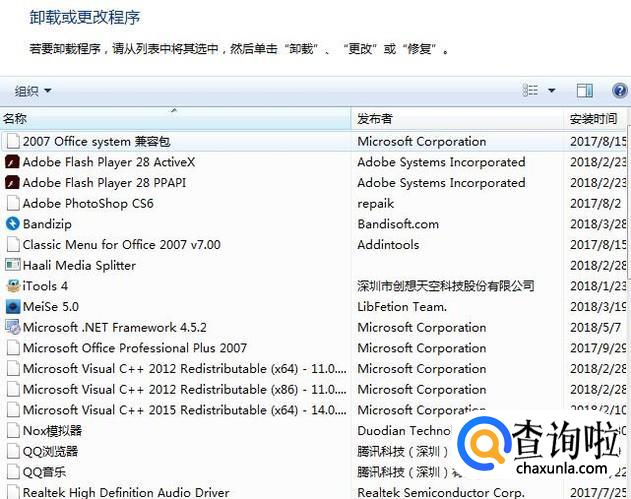The width and height of the screenshot is (631, 499).
Task: Select the QQ音乐 entry
Action: [x=44, y=472]
